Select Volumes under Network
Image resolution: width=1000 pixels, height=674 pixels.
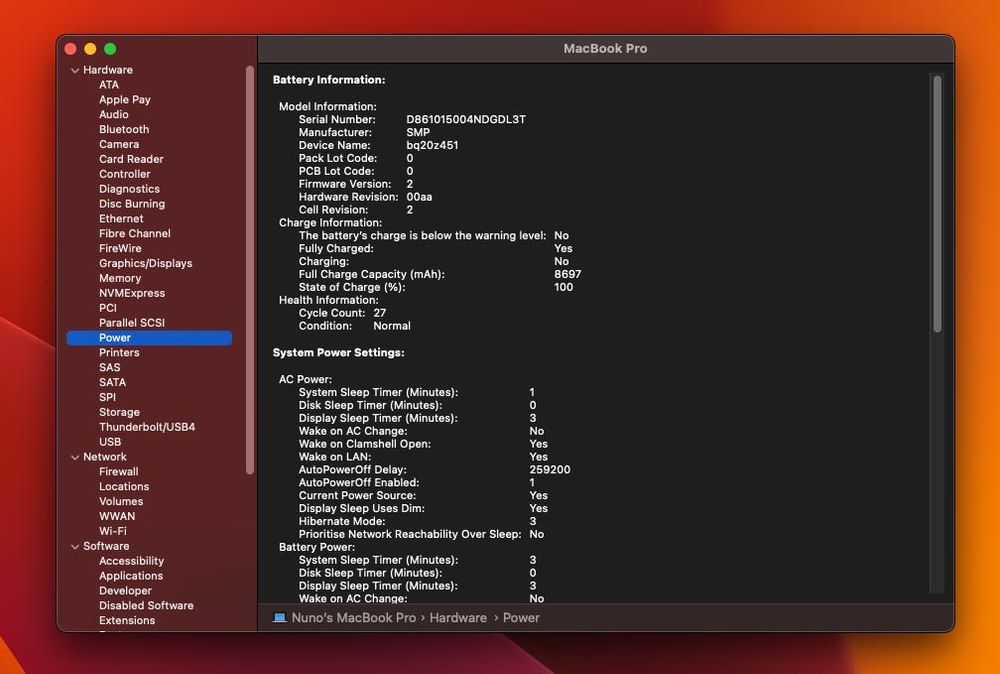click(121, 501)
